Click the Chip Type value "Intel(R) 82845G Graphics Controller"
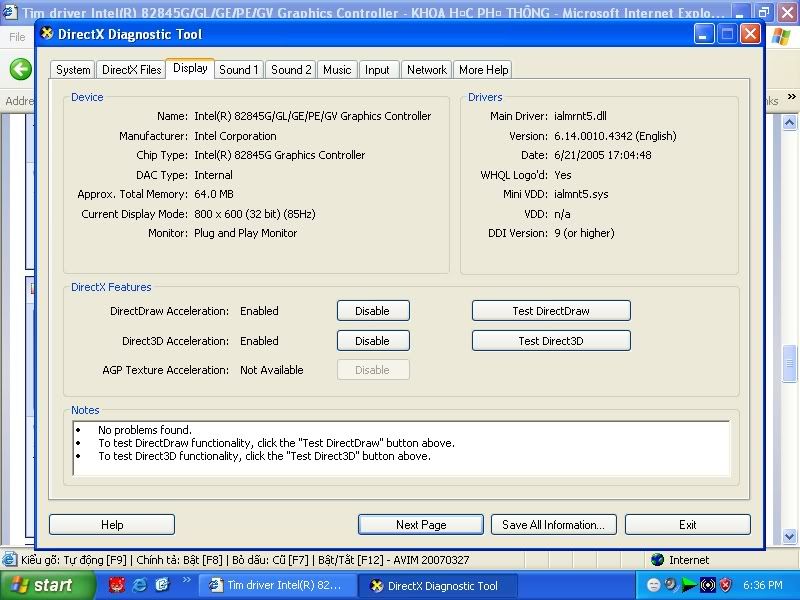This screenshot has width=800, height=600. click(280, 155)
